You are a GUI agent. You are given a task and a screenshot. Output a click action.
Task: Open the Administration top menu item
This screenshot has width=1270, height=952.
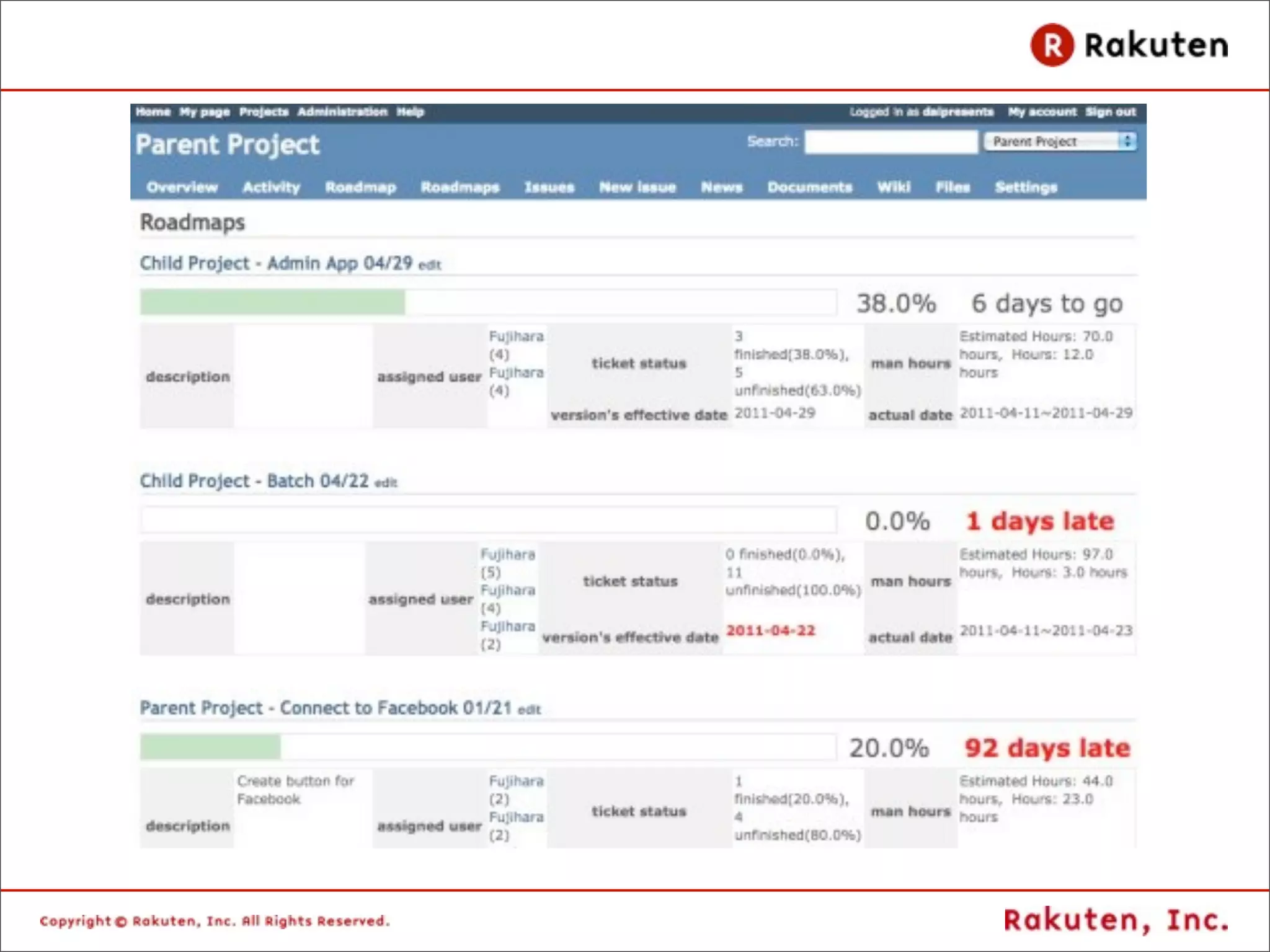coord(342,112)
